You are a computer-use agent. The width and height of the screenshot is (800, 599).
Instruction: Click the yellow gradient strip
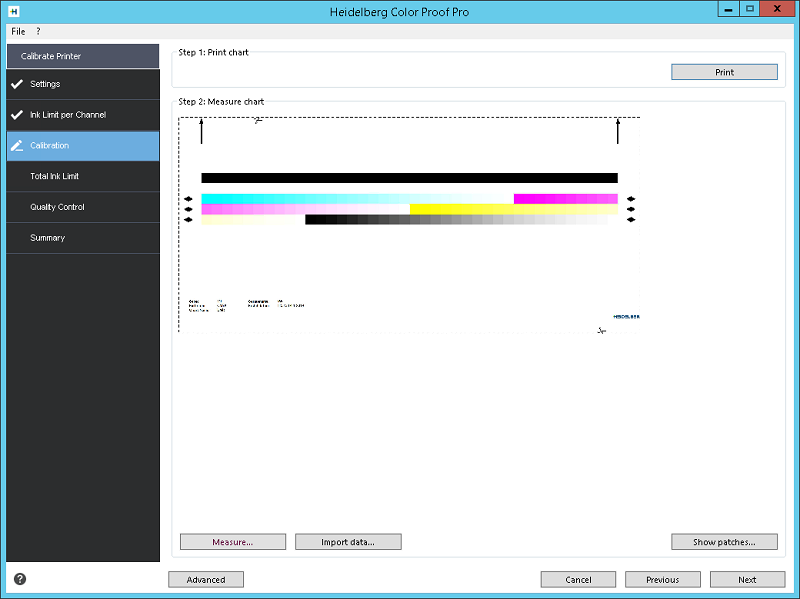click(514, 209)
